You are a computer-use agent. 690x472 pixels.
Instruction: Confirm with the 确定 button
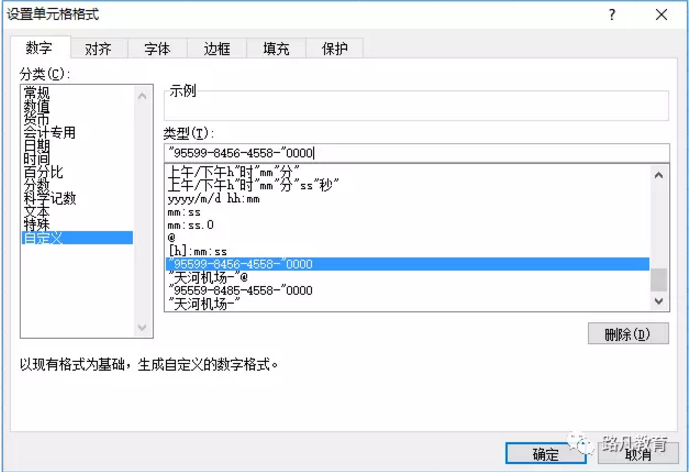coord(546,453)
